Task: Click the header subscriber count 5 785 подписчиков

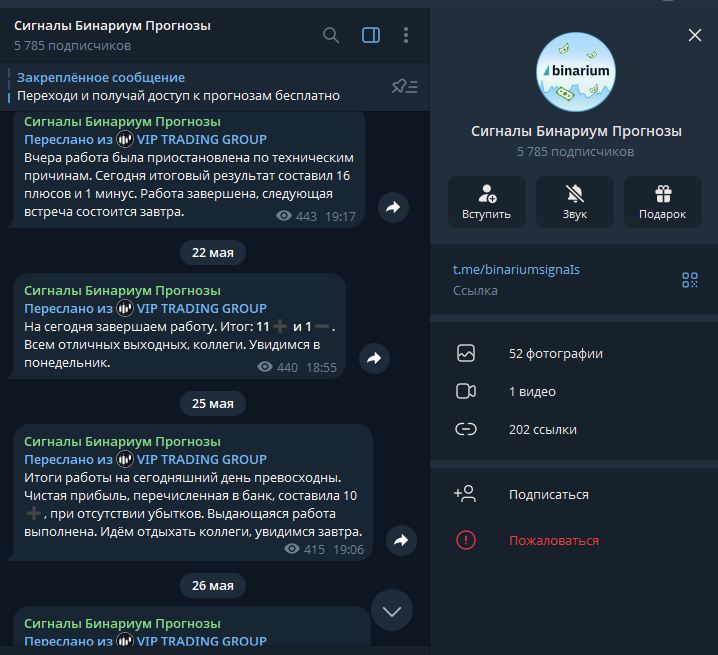Action: [72, 46]
